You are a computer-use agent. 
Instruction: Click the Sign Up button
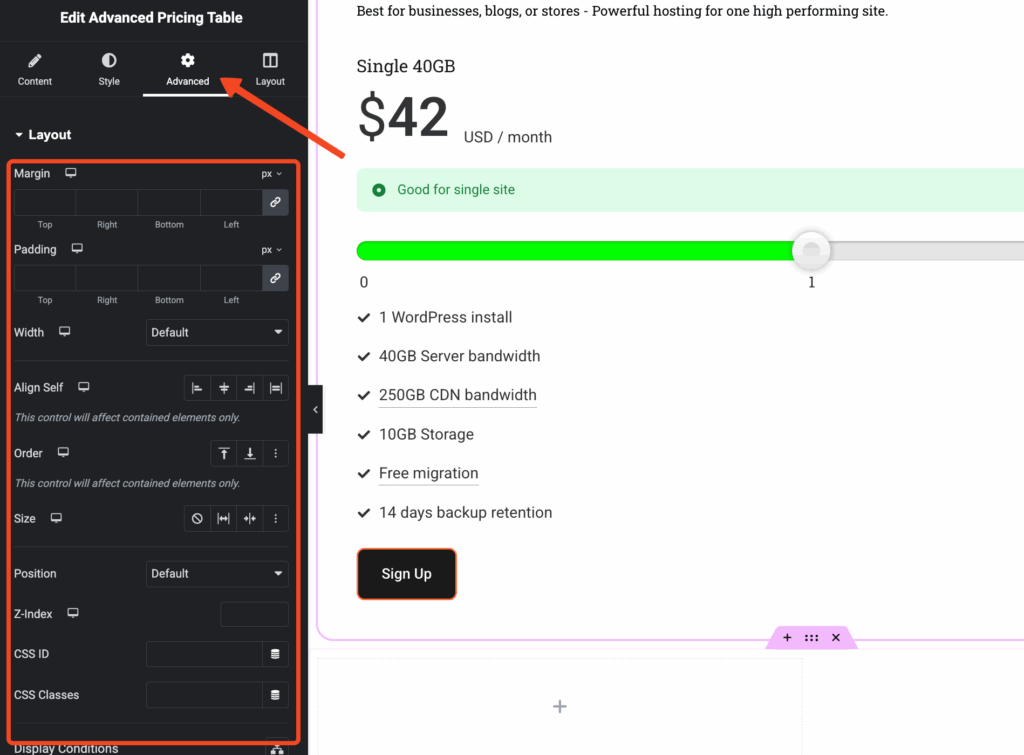tap(406, 574)
